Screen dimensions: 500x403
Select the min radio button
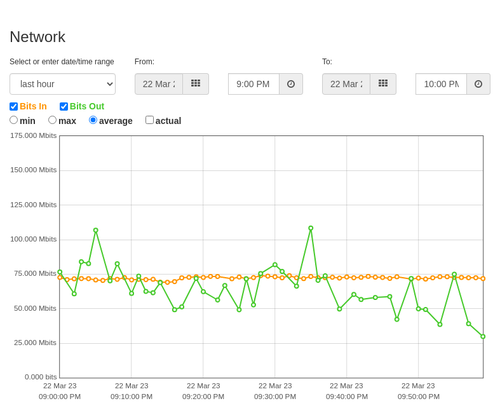tap(14, 120)
